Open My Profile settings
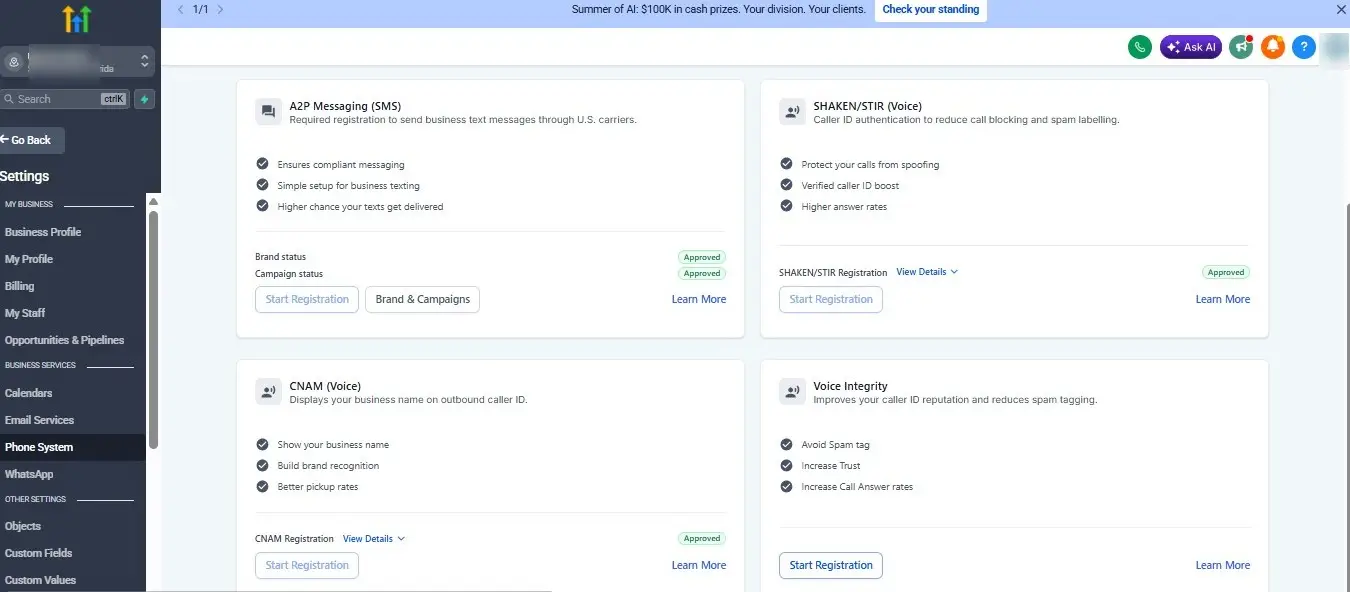 pyautogui.click(x=29, y=259)
